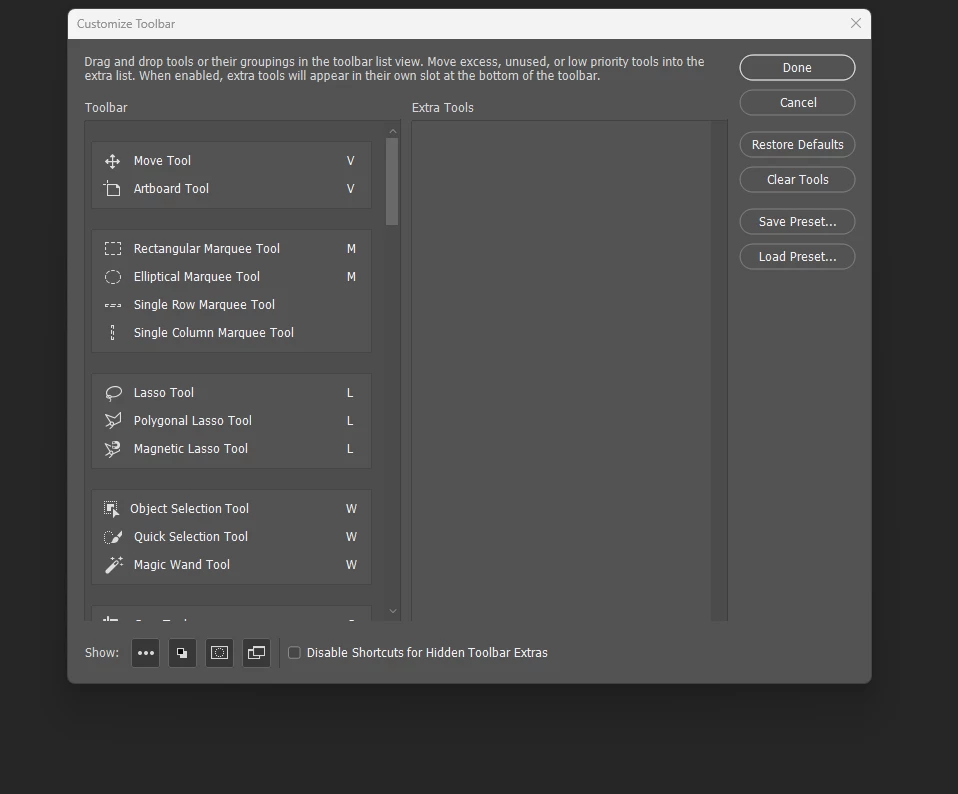
Task: Click the Move Tool icon
Action: [x=112, y=161]
